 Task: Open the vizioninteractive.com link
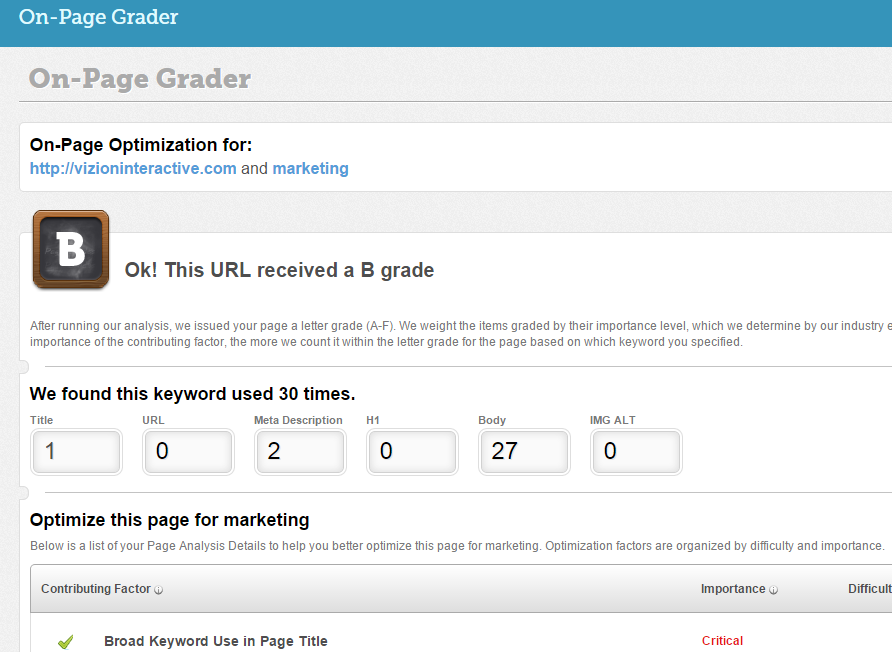pos(133,168)
